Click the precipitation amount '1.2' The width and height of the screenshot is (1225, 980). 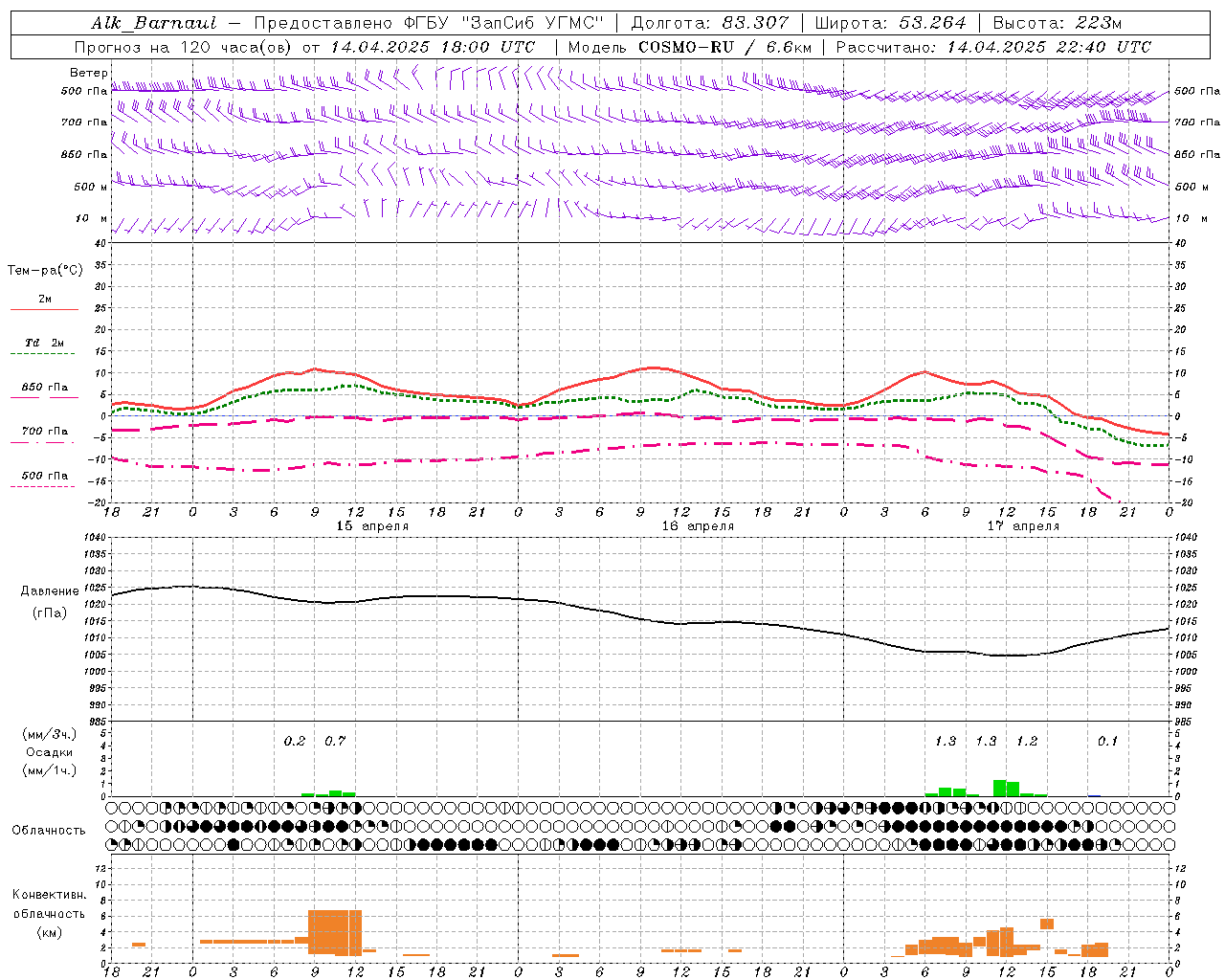coord(1027,741)
